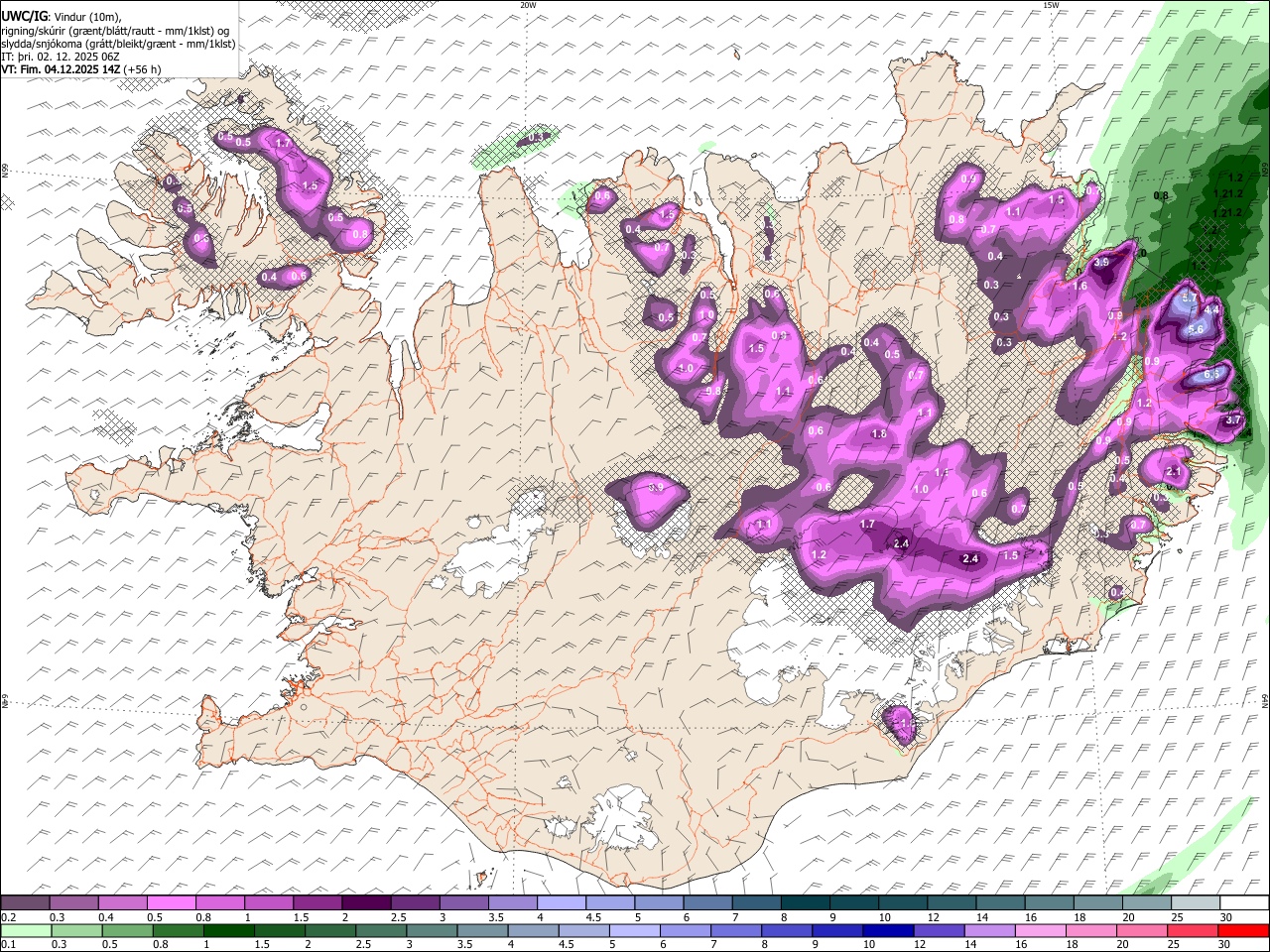Click the snow legend swatch between 0.2 and 0.3
The width and height of the screenshot is (1270, 952).
(25, 902)
